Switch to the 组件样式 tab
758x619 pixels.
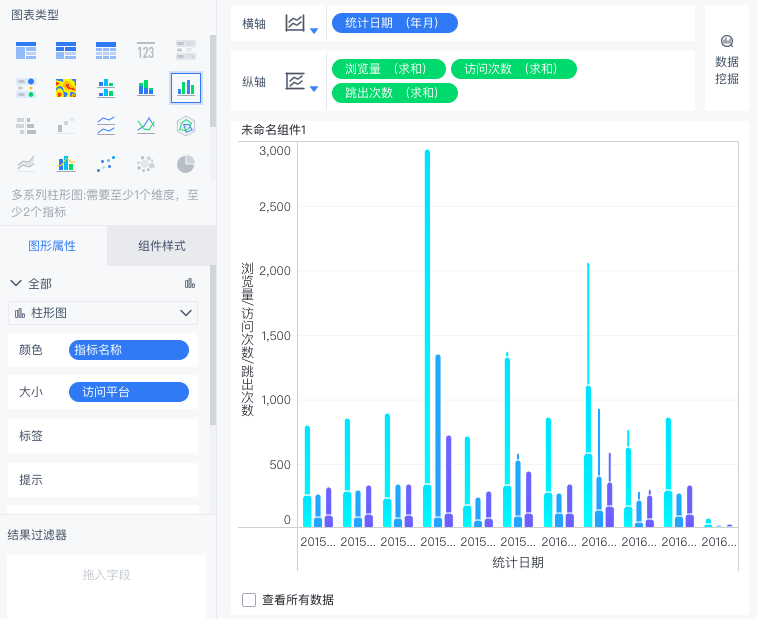[x=161, y=246]
